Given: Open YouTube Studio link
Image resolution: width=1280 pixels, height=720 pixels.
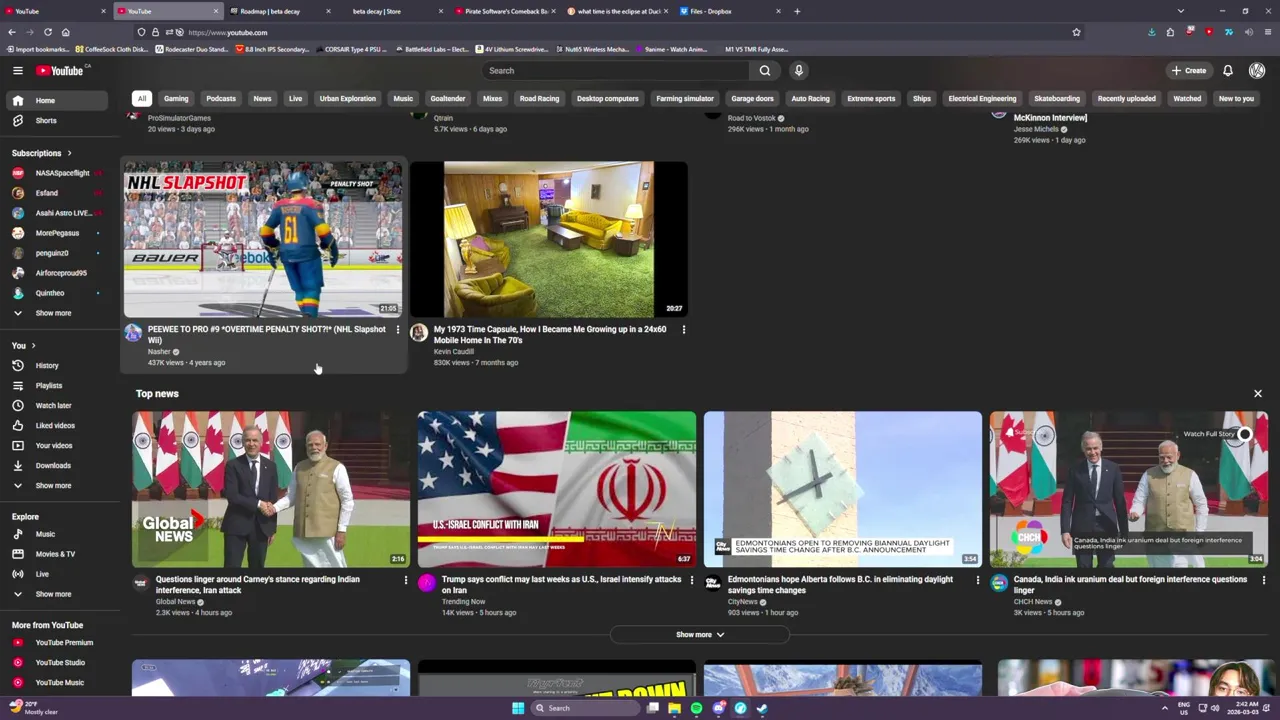Looking at the screenshot, I should (x=58, y=662).
